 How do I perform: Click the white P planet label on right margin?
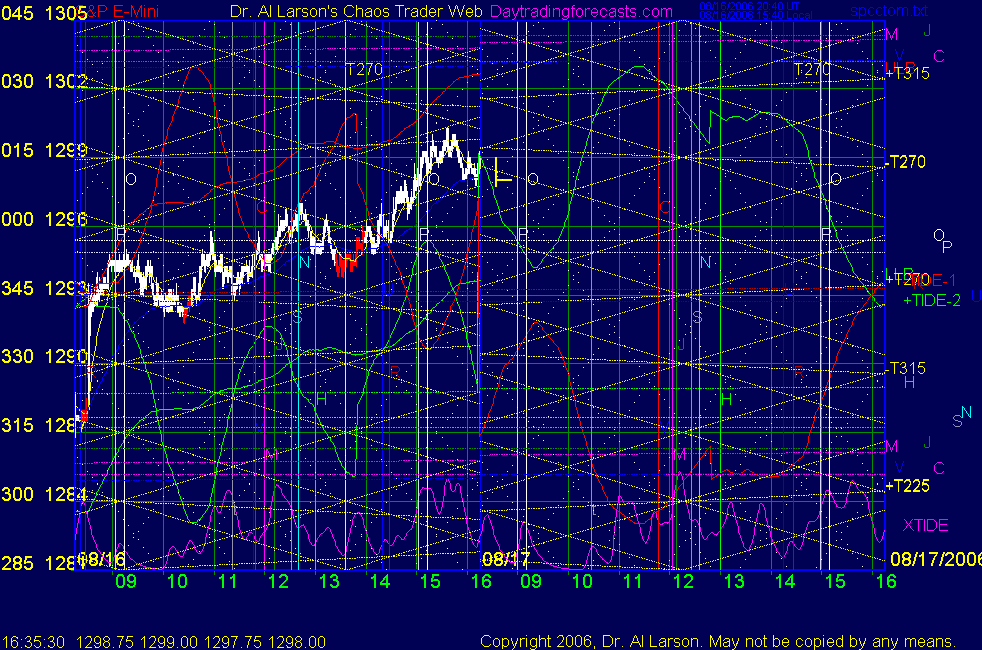(x=947, y=247)
